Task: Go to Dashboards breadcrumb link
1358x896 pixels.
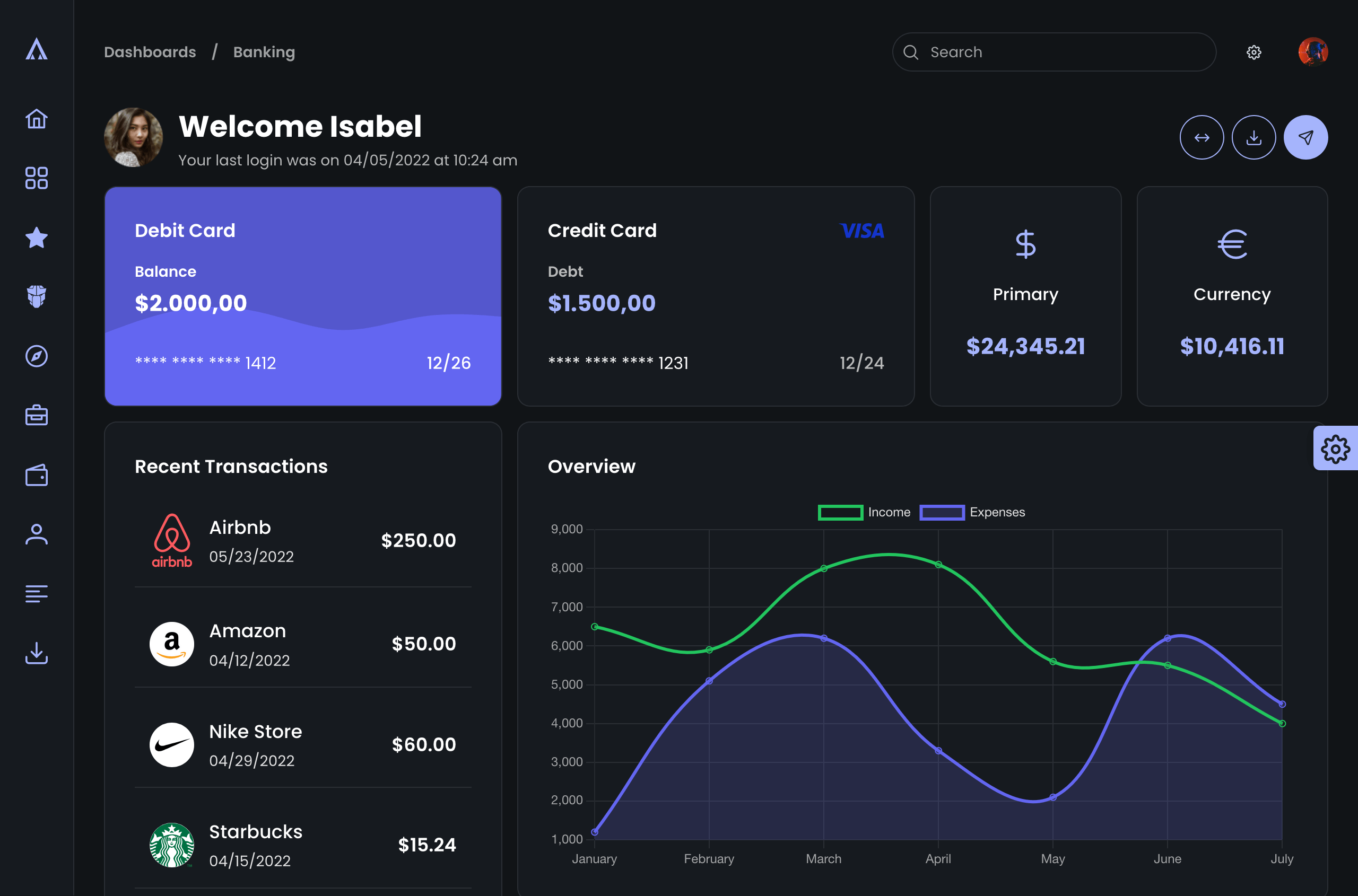Action: click(x=150, y=52)
